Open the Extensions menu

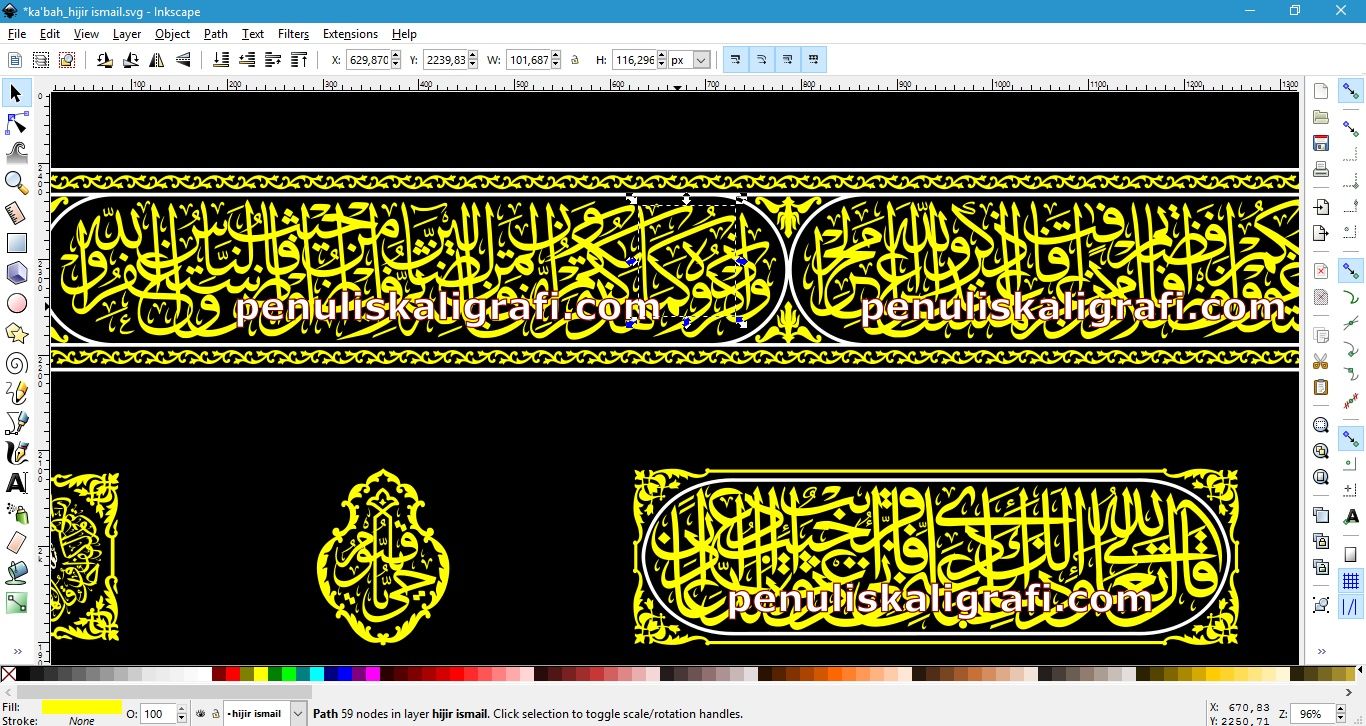click(x=350, y=34)
